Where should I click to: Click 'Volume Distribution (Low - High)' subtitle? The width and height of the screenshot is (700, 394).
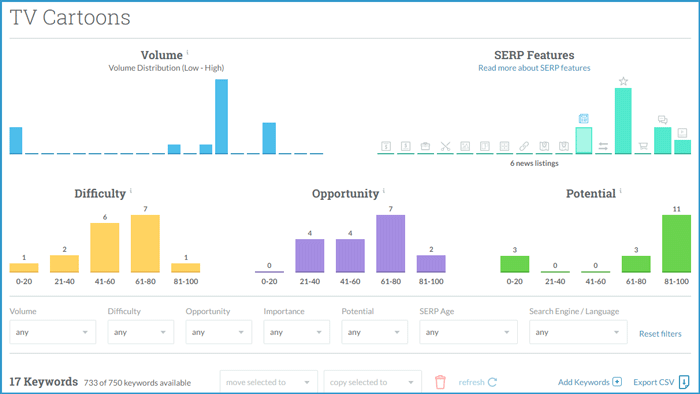pos(166,68)
